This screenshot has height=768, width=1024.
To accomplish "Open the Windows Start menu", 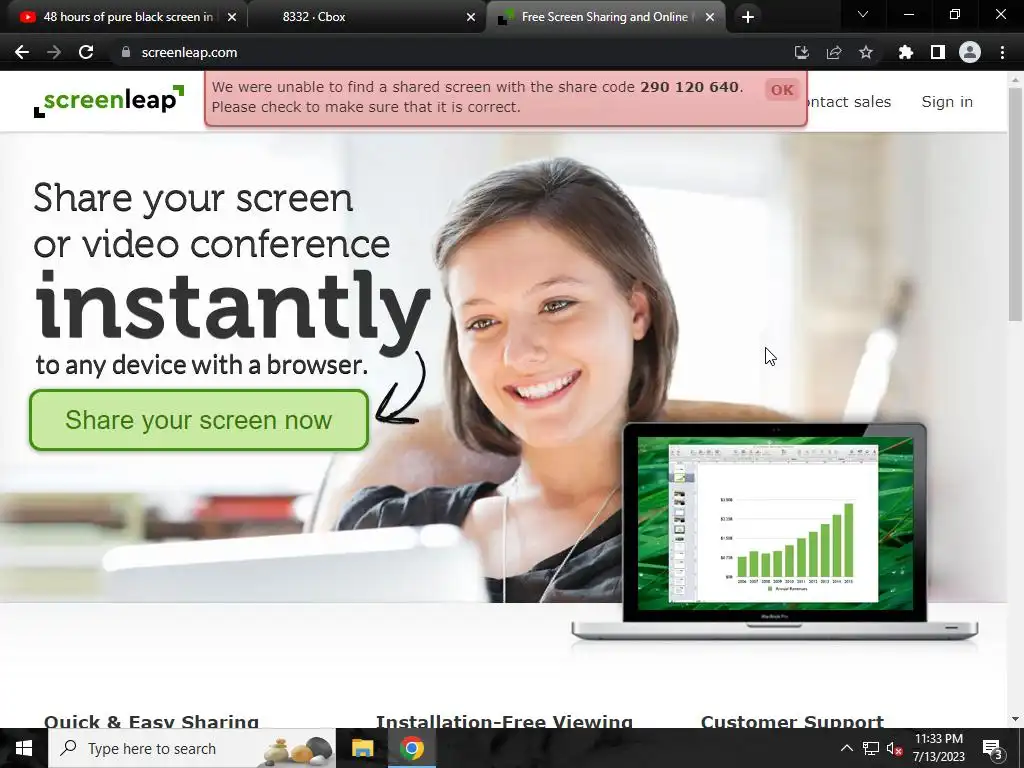I will (24, 748).
